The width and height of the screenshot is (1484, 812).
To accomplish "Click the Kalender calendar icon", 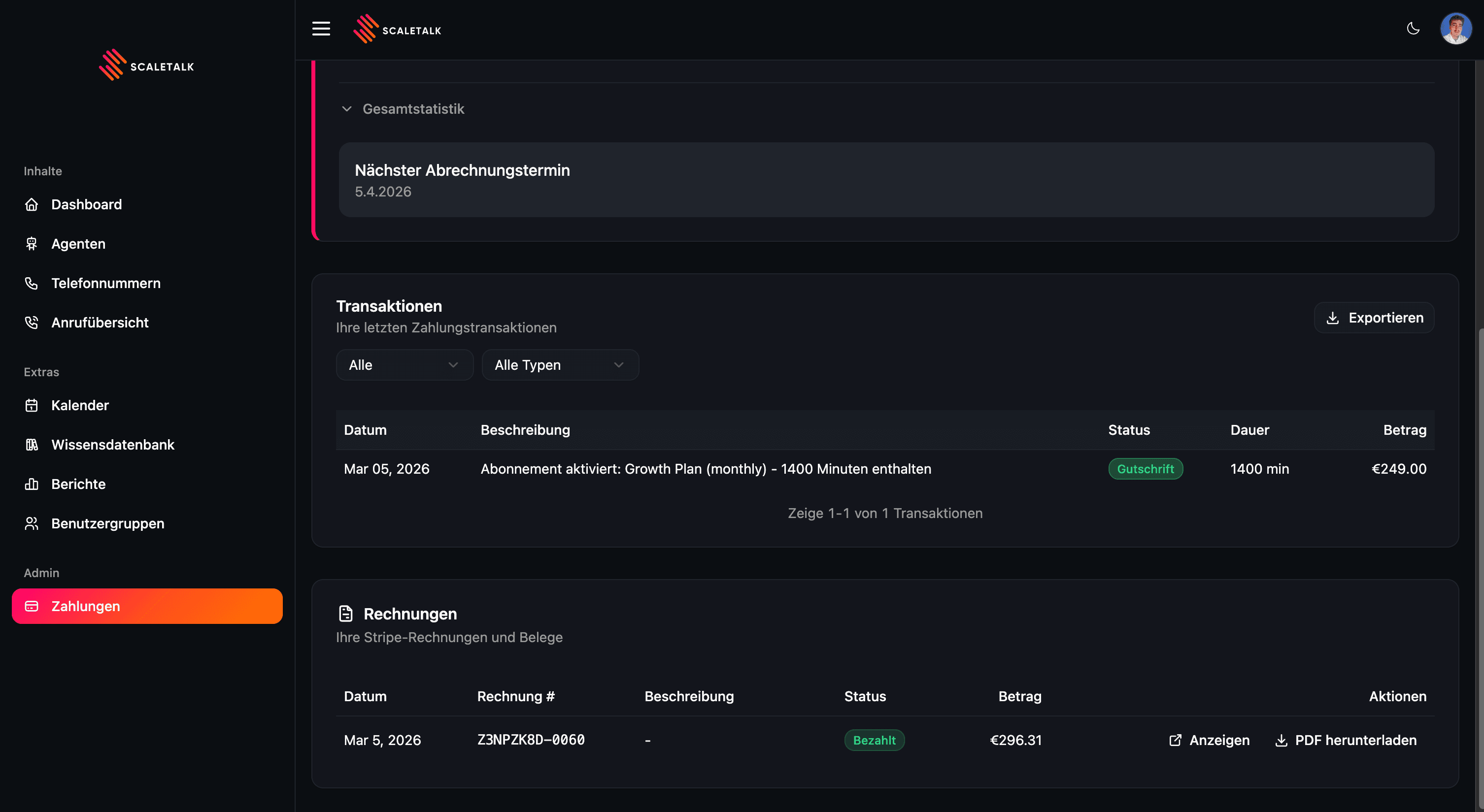I will (x=32, y=405).
